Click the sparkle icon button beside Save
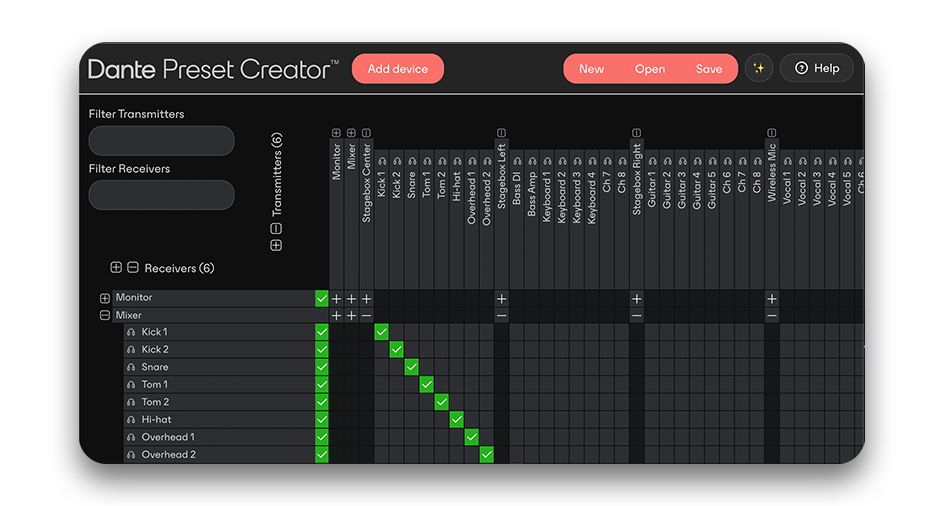The image size is (943, 506). point(759,69)
